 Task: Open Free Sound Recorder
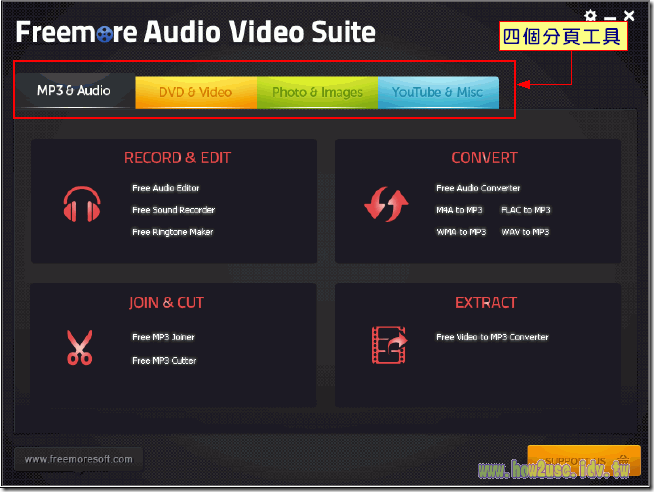pos(173,210)
